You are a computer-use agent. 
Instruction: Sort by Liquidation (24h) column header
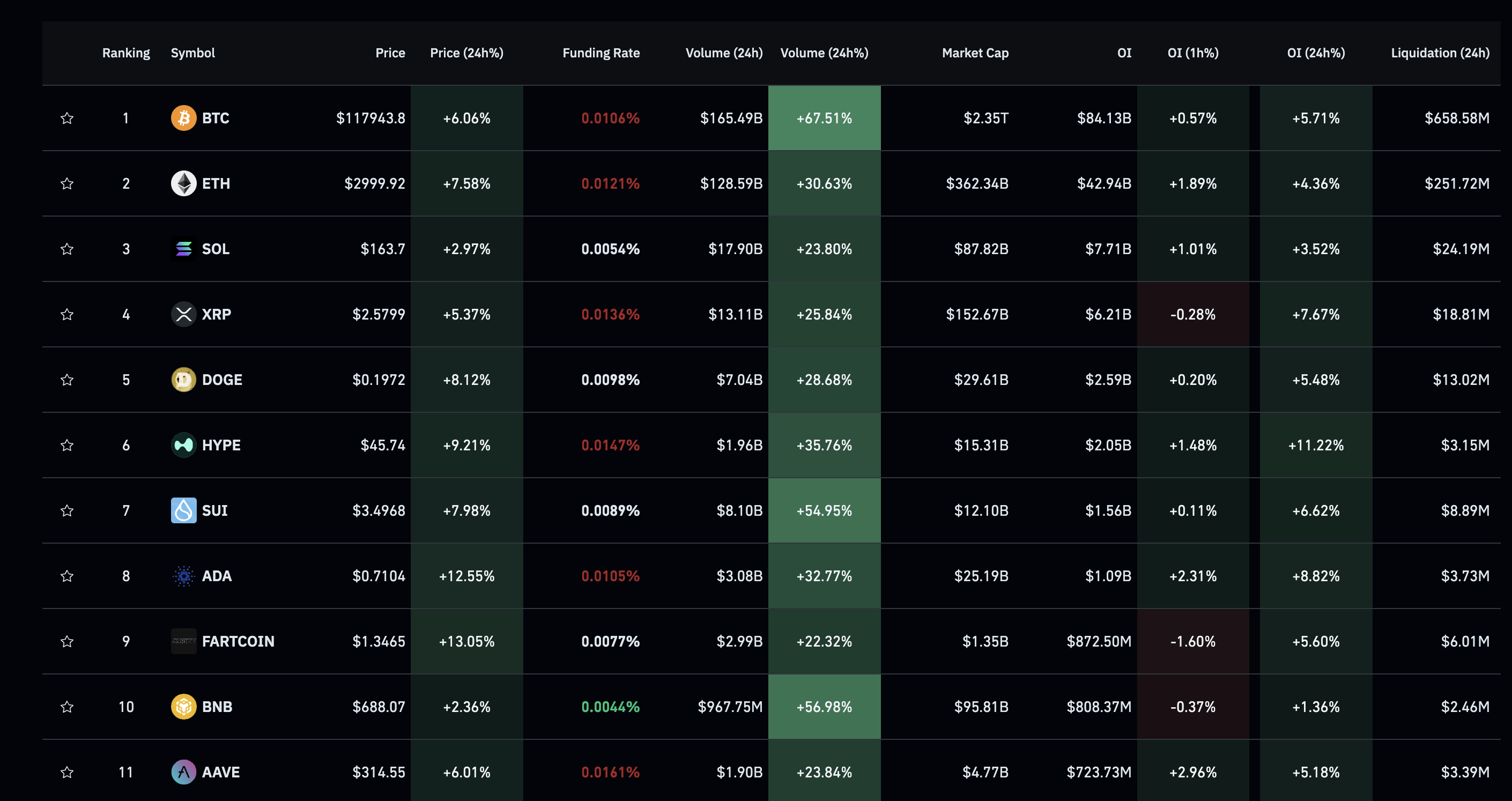pos(1439,53)
